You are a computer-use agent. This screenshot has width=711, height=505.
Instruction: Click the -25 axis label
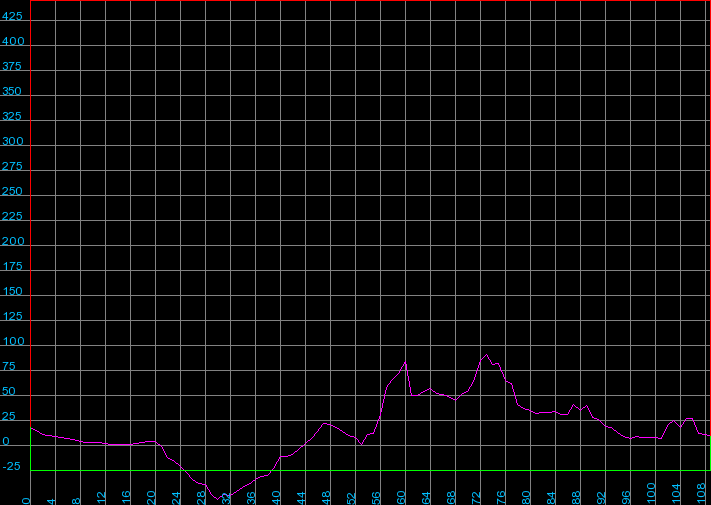(11, 466)
